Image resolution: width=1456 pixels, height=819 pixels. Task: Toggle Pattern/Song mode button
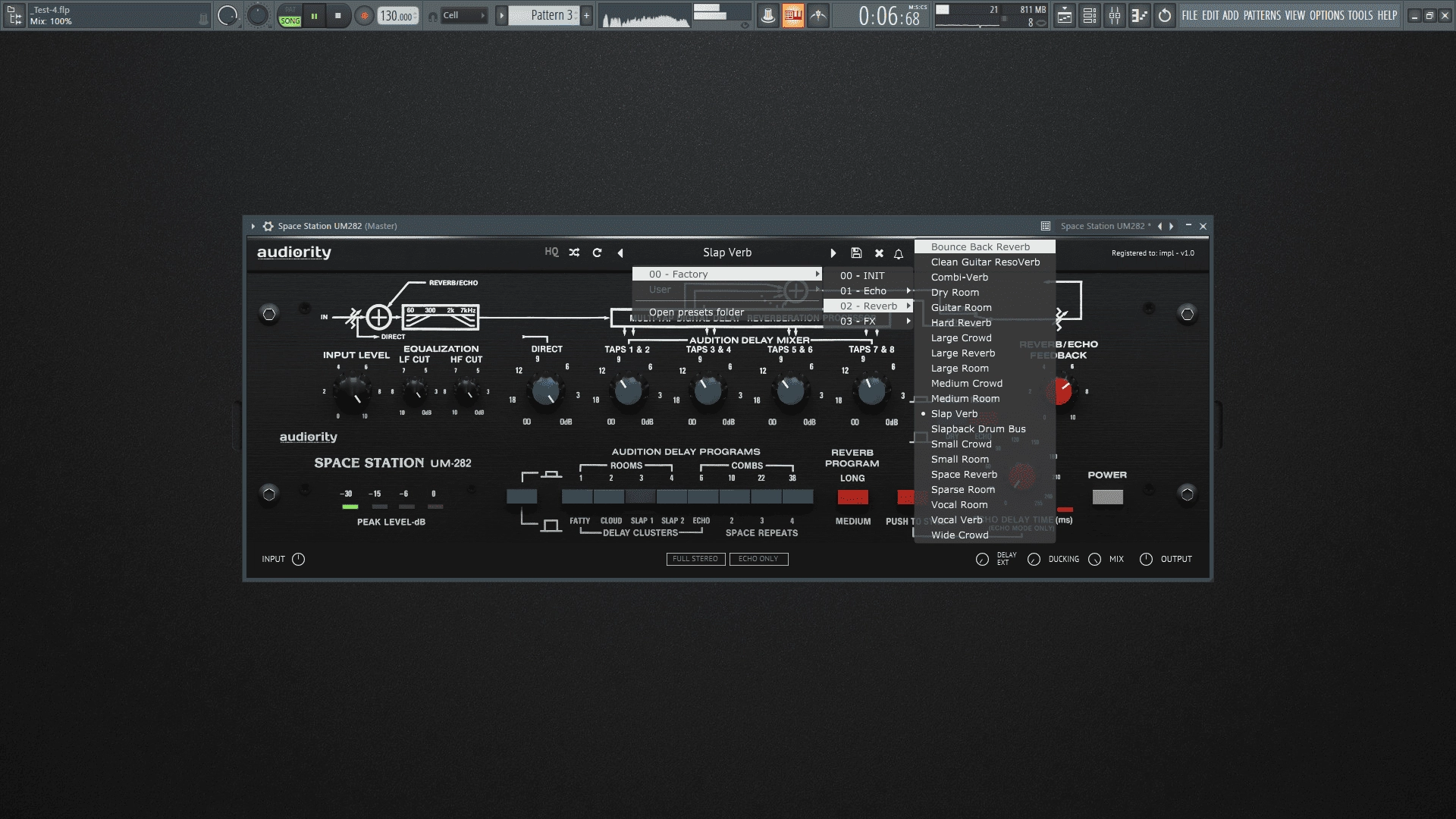click(x=290, y=15)
